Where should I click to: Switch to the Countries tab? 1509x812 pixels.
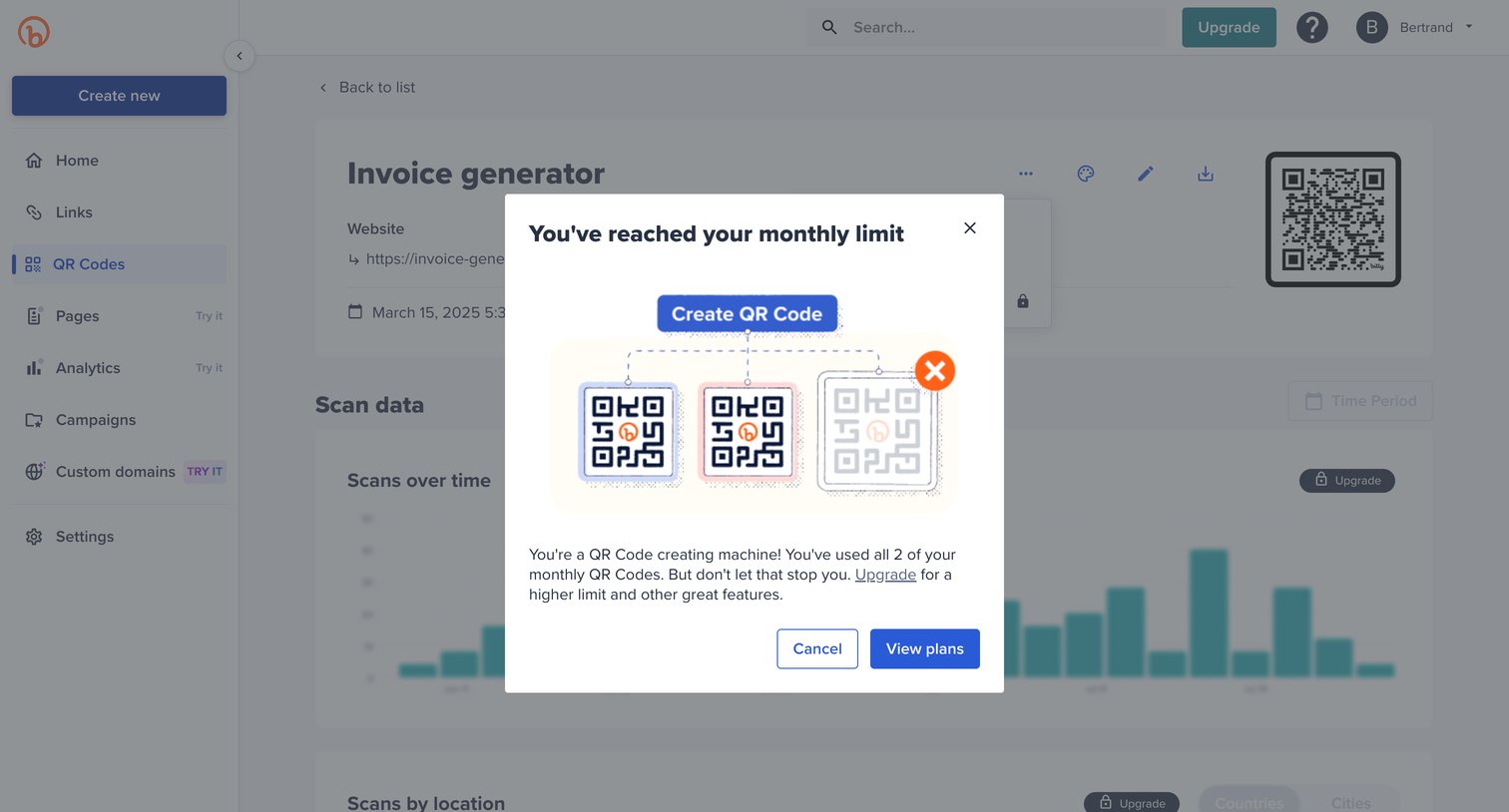tap(1249, 803)
